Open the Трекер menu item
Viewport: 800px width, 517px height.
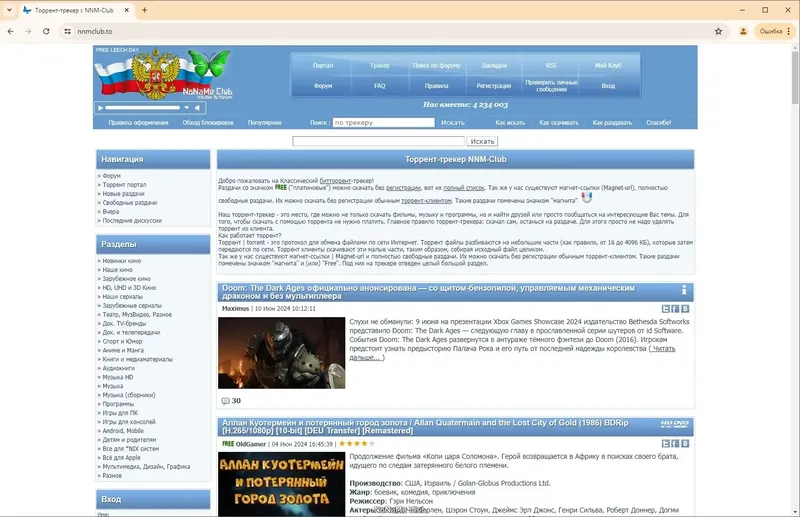pyautogui.click(x=380, y=65)
